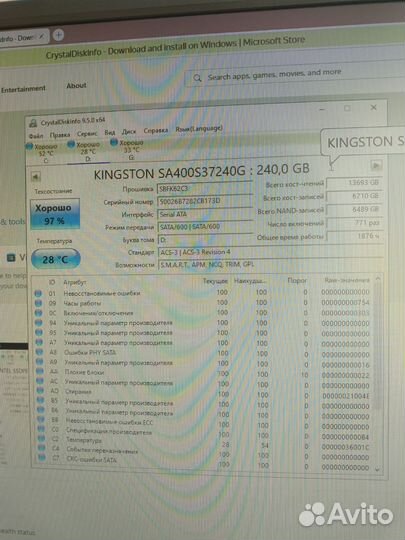This screenshot has height=540, width=405.
Task: Click total host reads value 13693 GB
Action: tap(354, 183)
